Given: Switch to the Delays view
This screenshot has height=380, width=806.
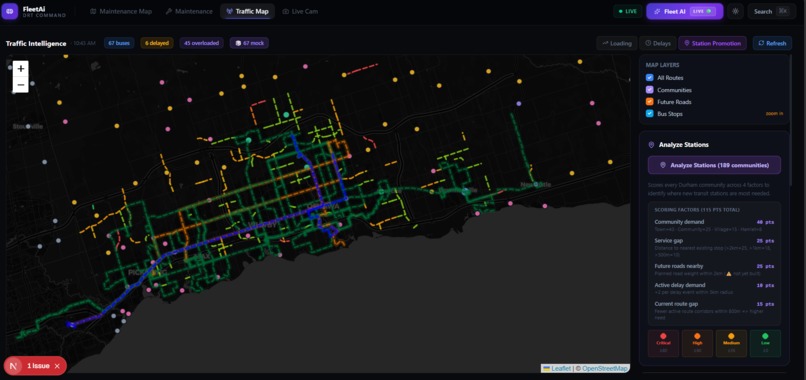Looking at the screenshot, I should (x=657, y=43).
